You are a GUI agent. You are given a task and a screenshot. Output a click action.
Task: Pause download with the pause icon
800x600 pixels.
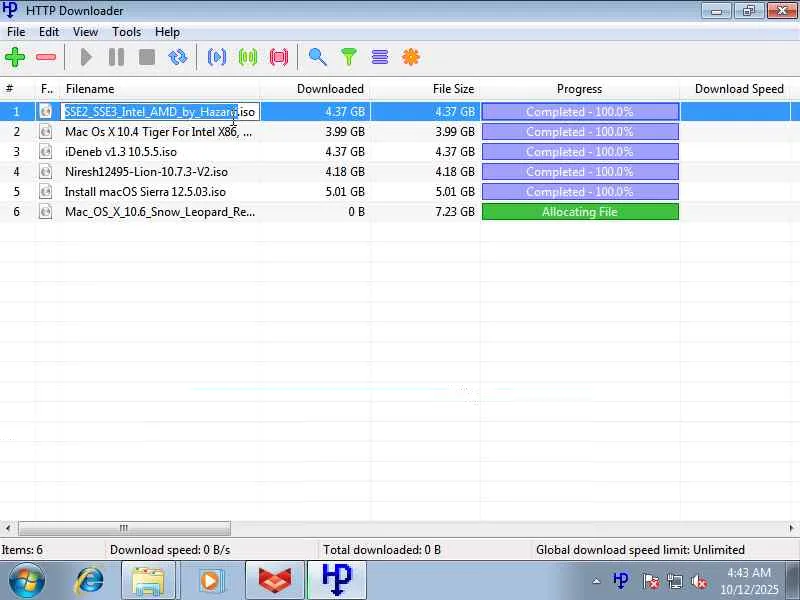tap(116, 57)
